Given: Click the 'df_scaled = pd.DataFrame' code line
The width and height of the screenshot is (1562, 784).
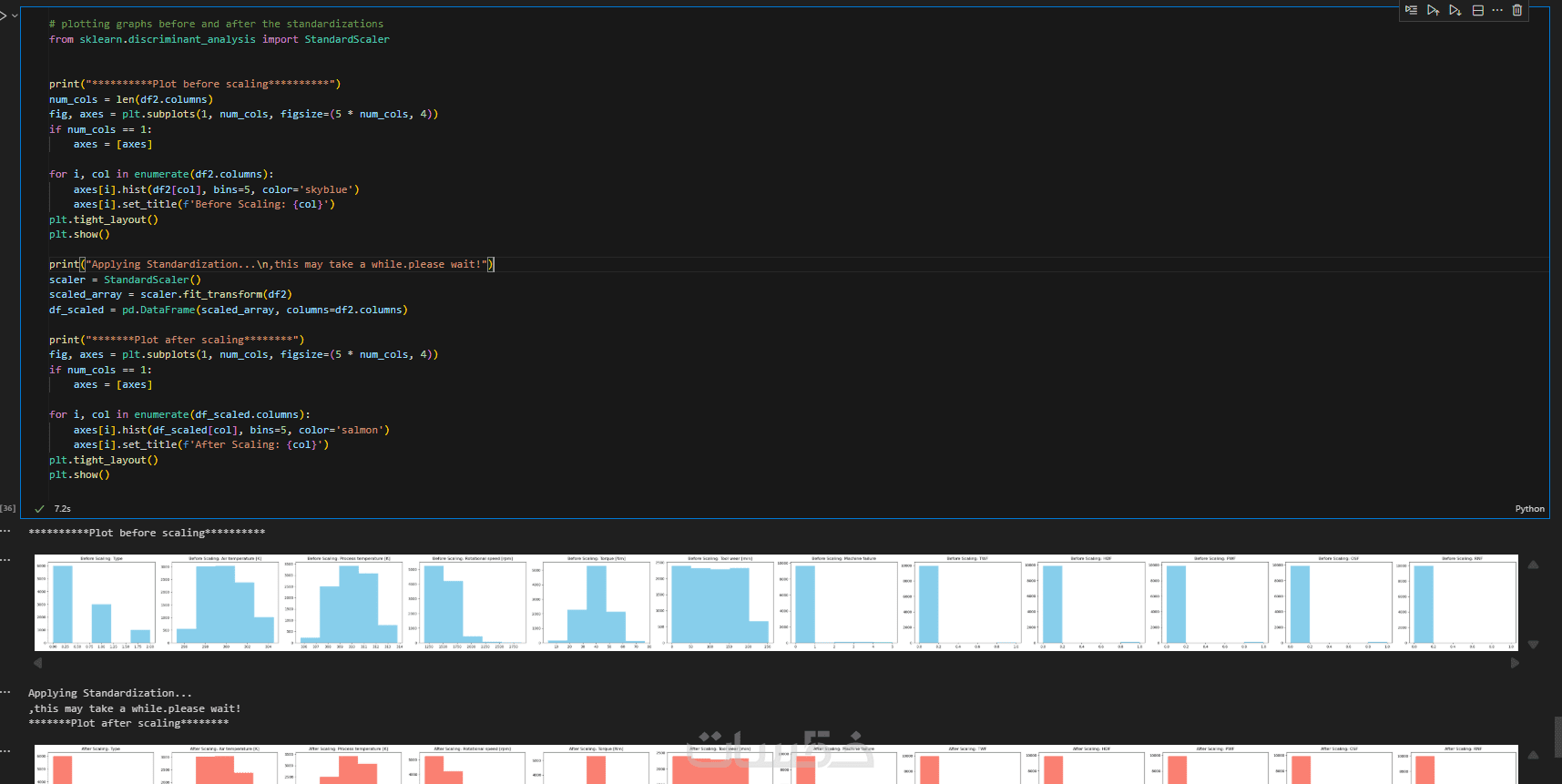Looking at the screenshot, I should coord(229,310).
